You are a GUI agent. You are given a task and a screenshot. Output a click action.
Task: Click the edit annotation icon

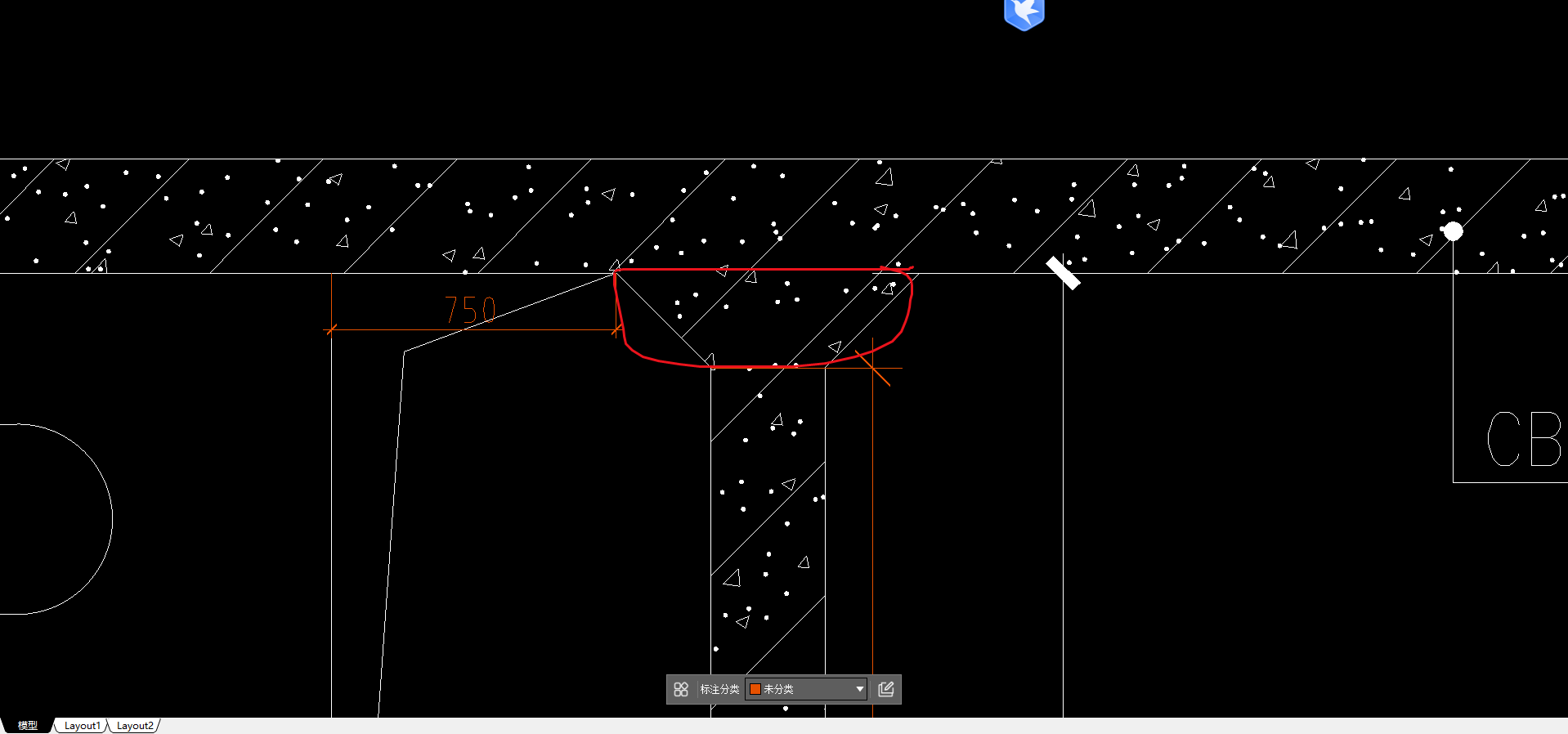(x=885, y=689)
